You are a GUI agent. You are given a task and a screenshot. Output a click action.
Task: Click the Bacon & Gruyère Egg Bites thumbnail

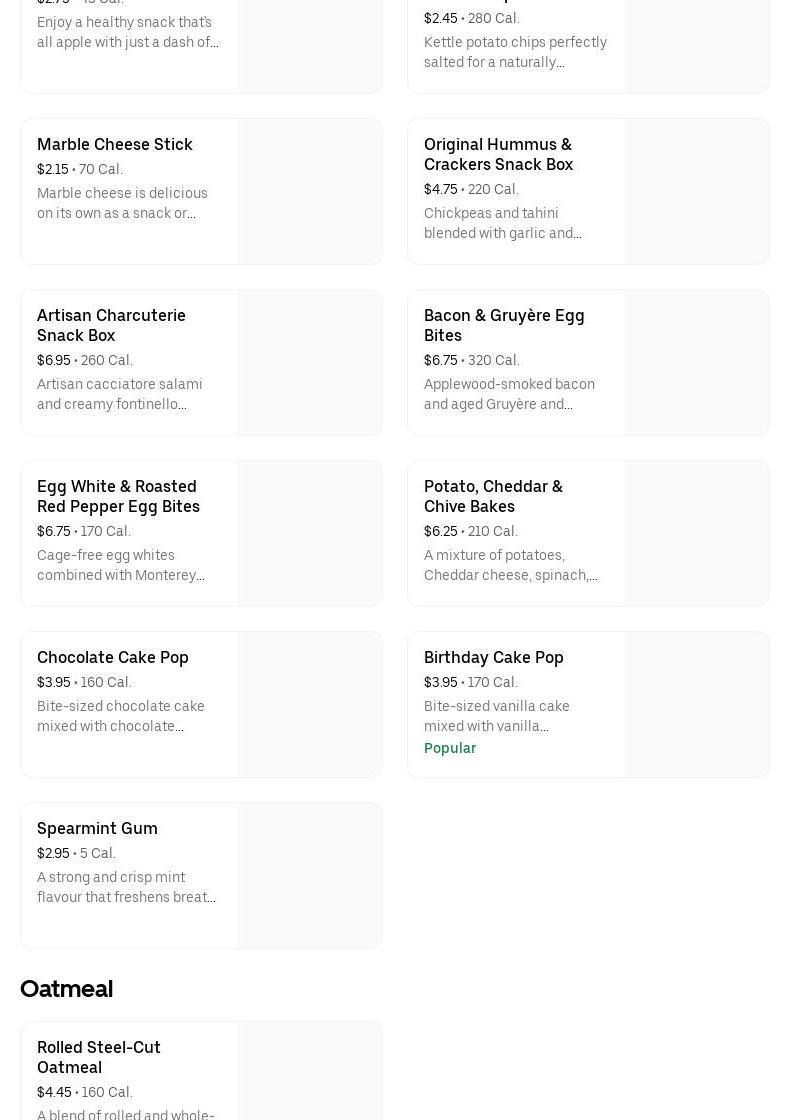tap(697, 363)
